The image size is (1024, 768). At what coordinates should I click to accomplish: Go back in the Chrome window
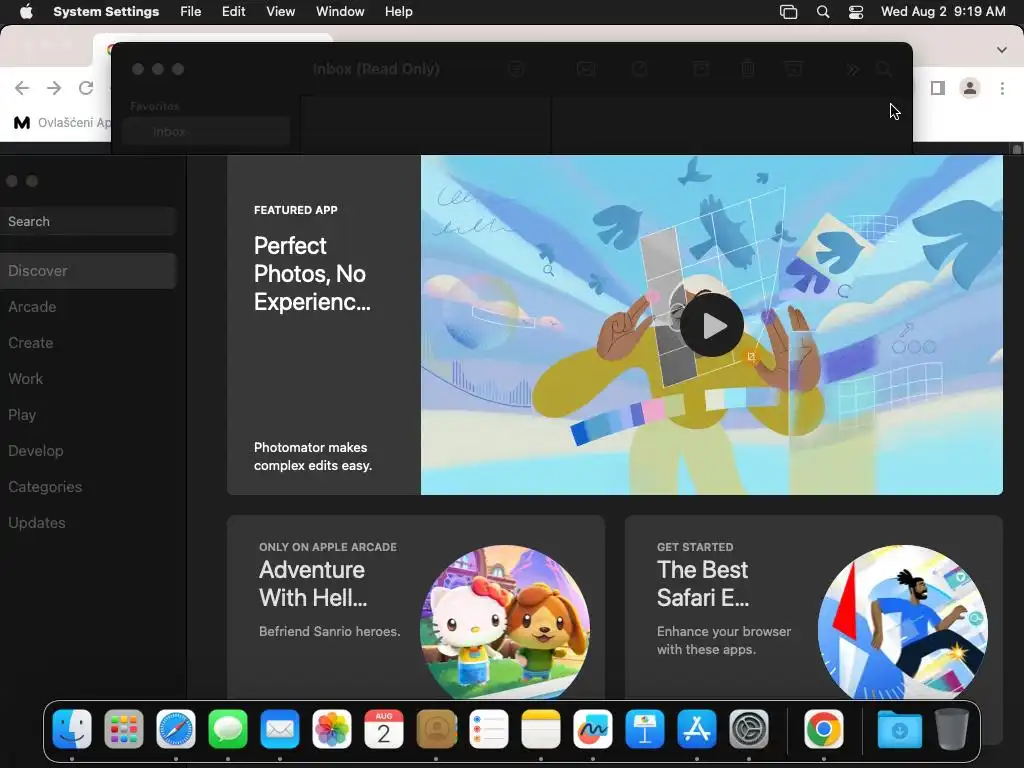(22, 88)
